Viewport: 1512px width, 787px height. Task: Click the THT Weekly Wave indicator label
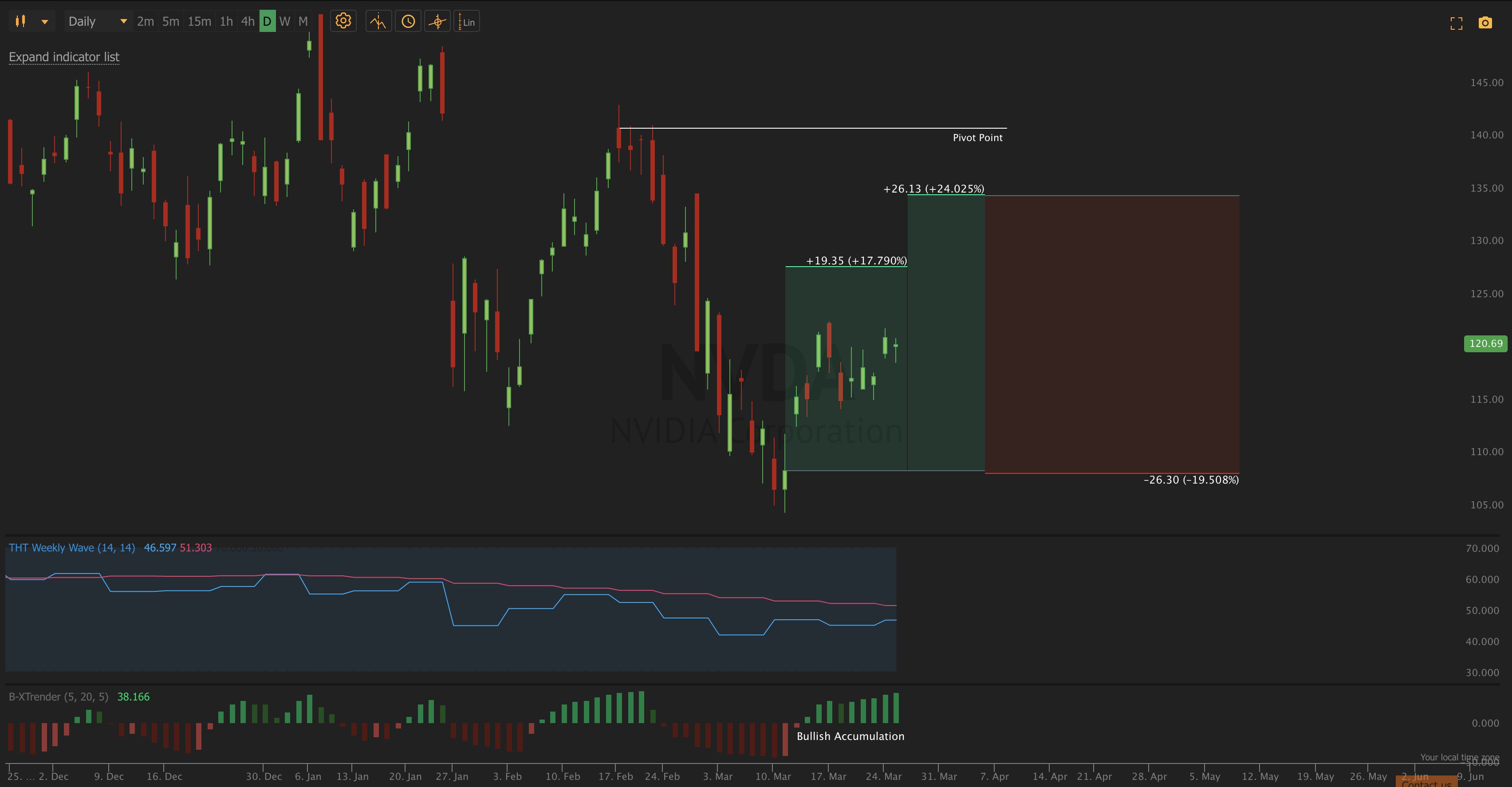pos(71,547)
